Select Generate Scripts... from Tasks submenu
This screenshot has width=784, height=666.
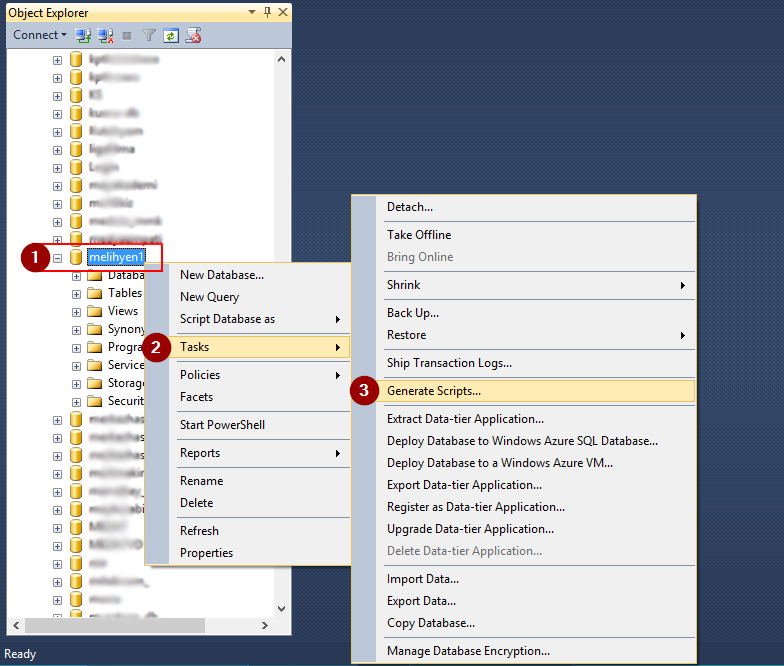tap(434, 391)
